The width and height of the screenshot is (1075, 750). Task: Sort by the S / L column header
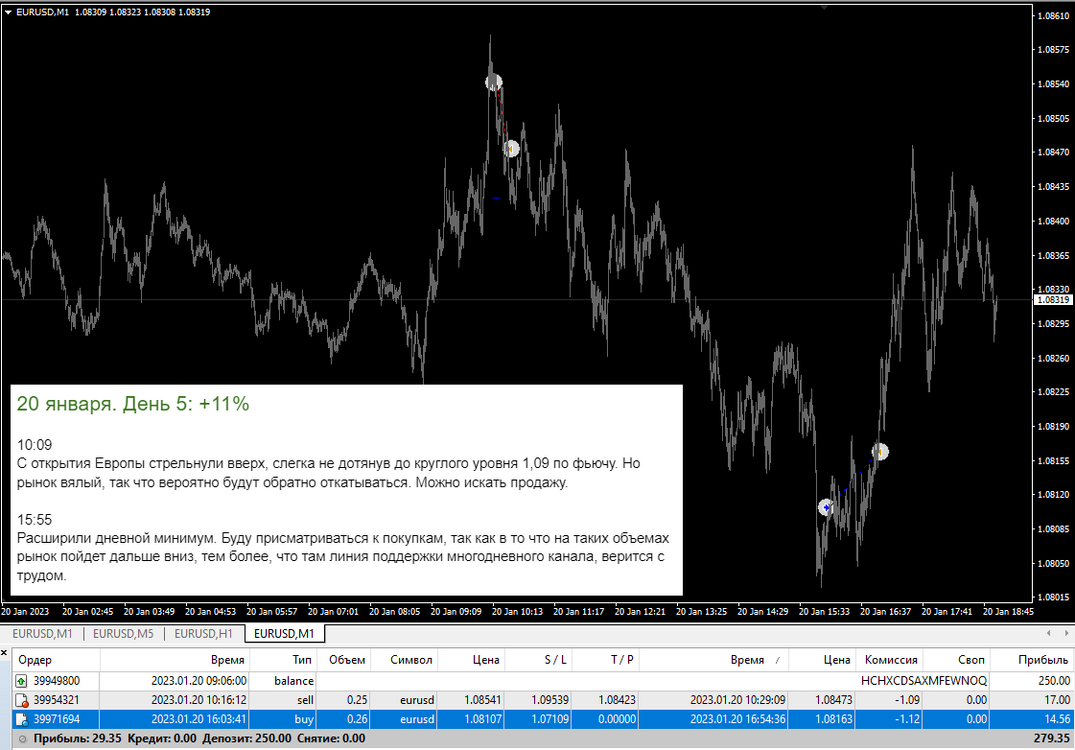(x=538, y=660)
